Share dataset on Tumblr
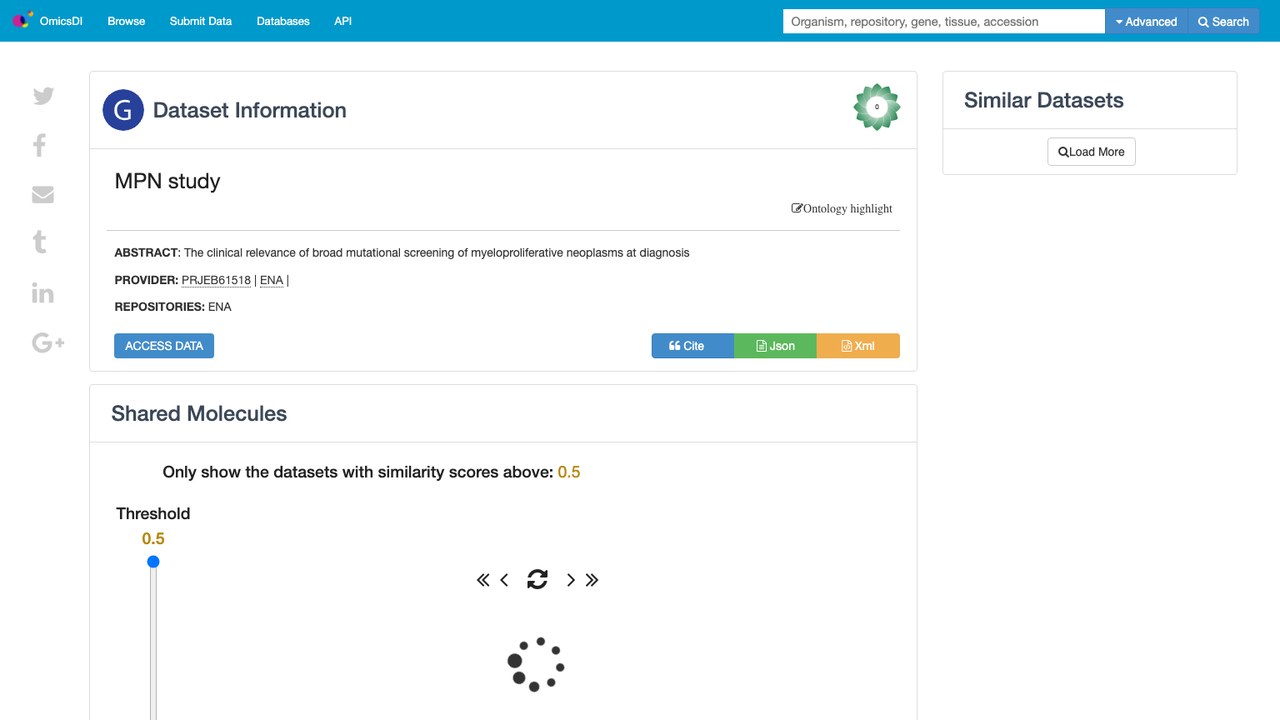Screen dimensions: 1280x720 pos(40,242)
